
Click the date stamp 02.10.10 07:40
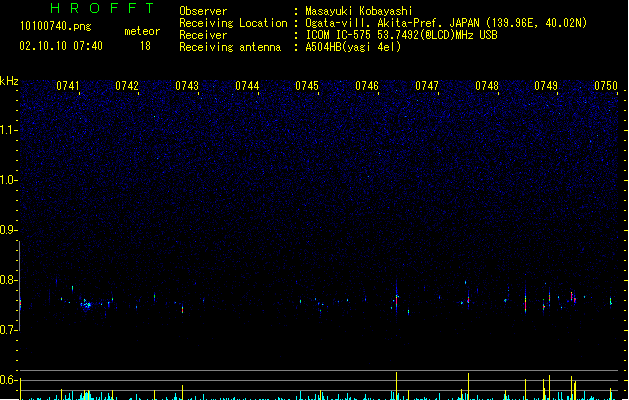61,46
